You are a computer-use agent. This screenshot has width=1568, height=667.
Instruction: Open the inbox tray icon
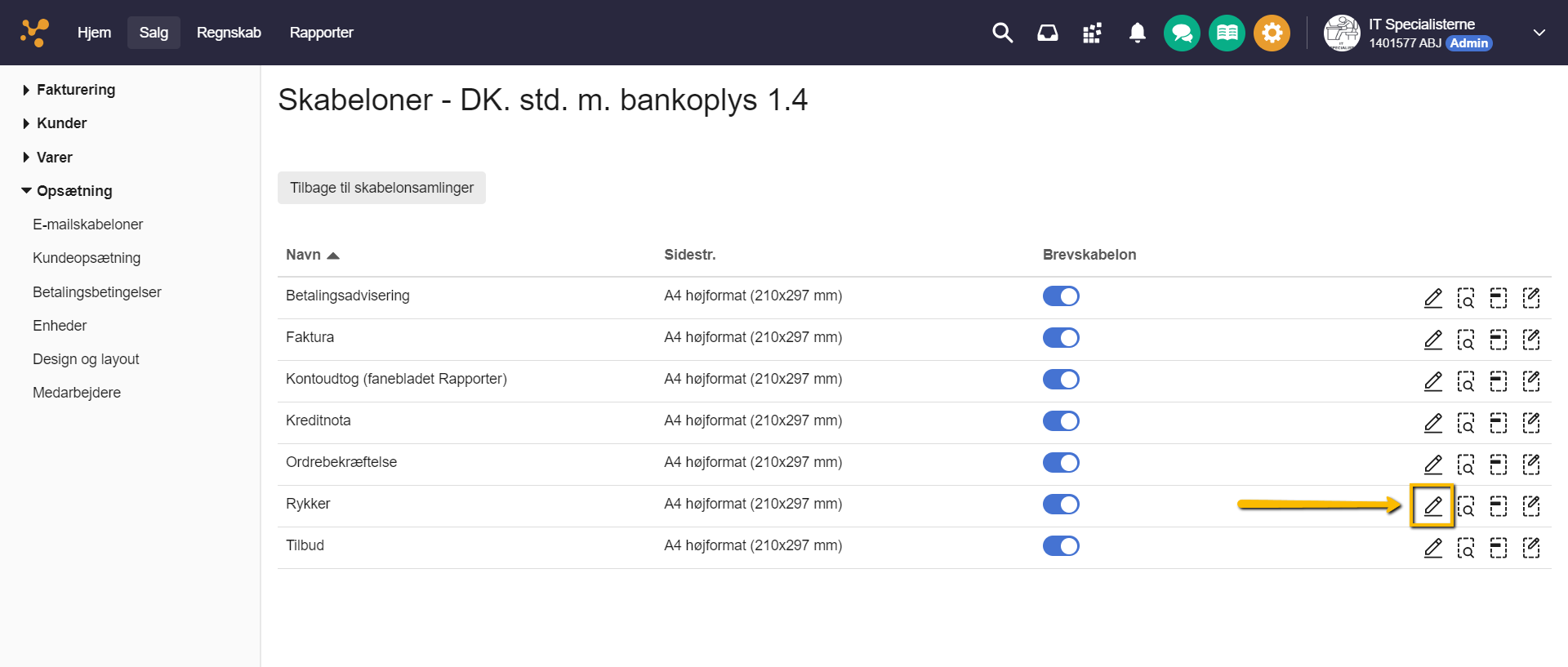[1047, 33]
